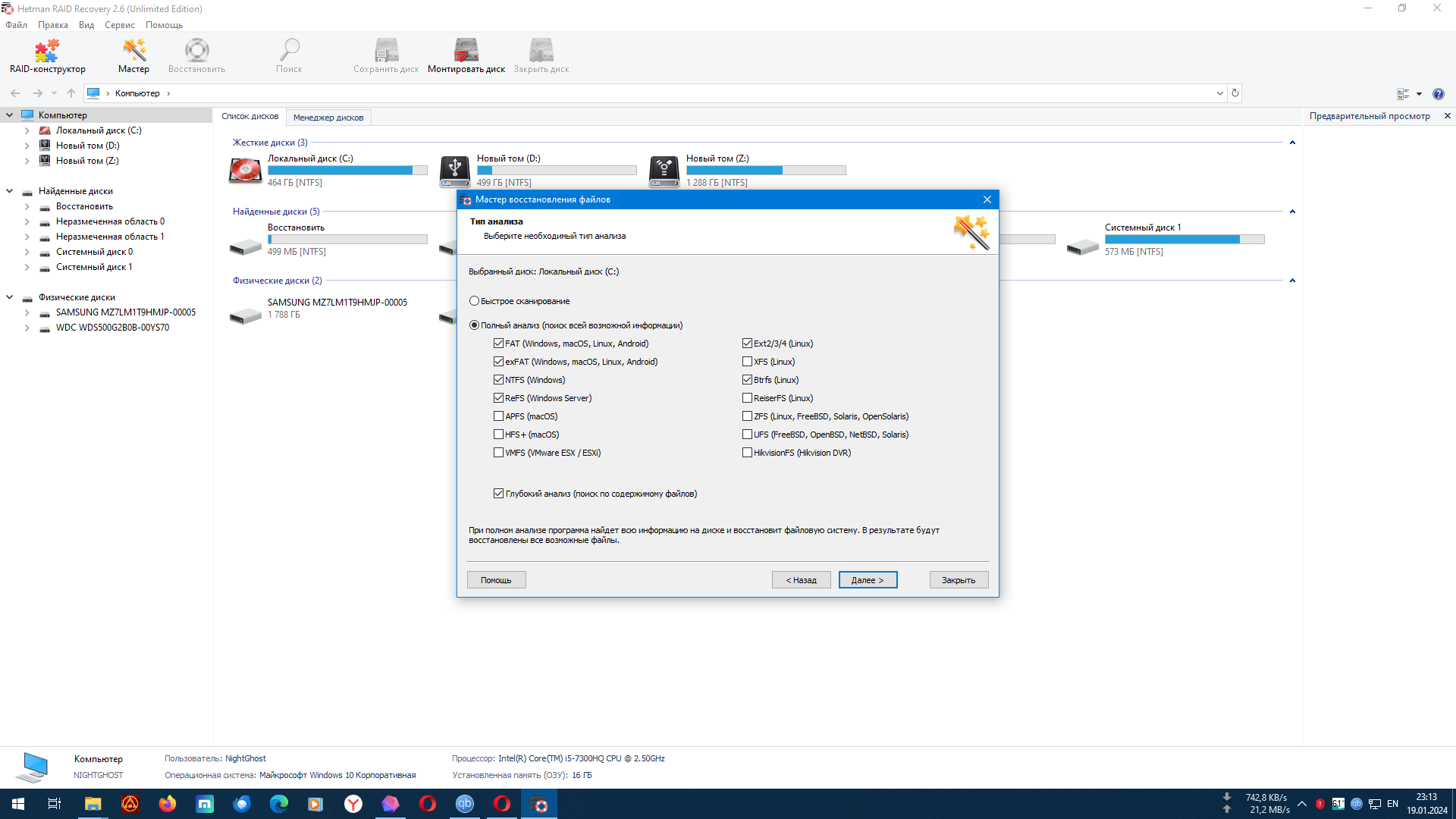This screenshot has width=1456, height=819.
Task: Click the Поиск magnifier icon
Action: tap(289, 55)
